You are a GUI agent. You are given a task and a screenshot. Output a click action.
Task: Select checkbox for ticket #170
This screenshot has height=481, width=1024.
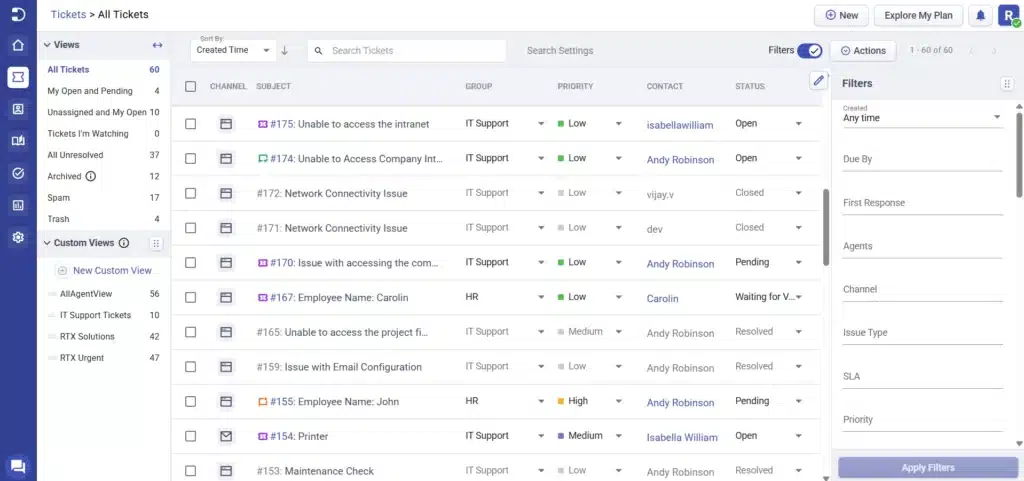click(x=191, y=262)
